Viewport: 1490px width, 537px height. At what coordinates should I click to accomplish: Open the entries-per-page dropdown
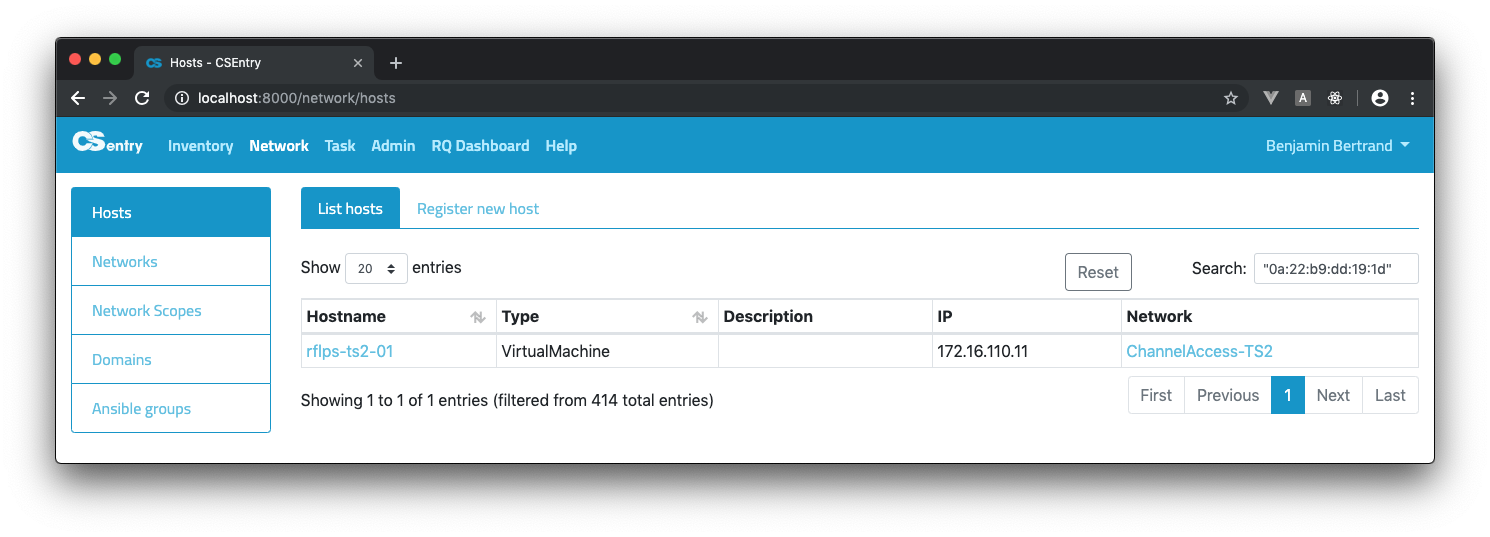[x=376, y=269]
